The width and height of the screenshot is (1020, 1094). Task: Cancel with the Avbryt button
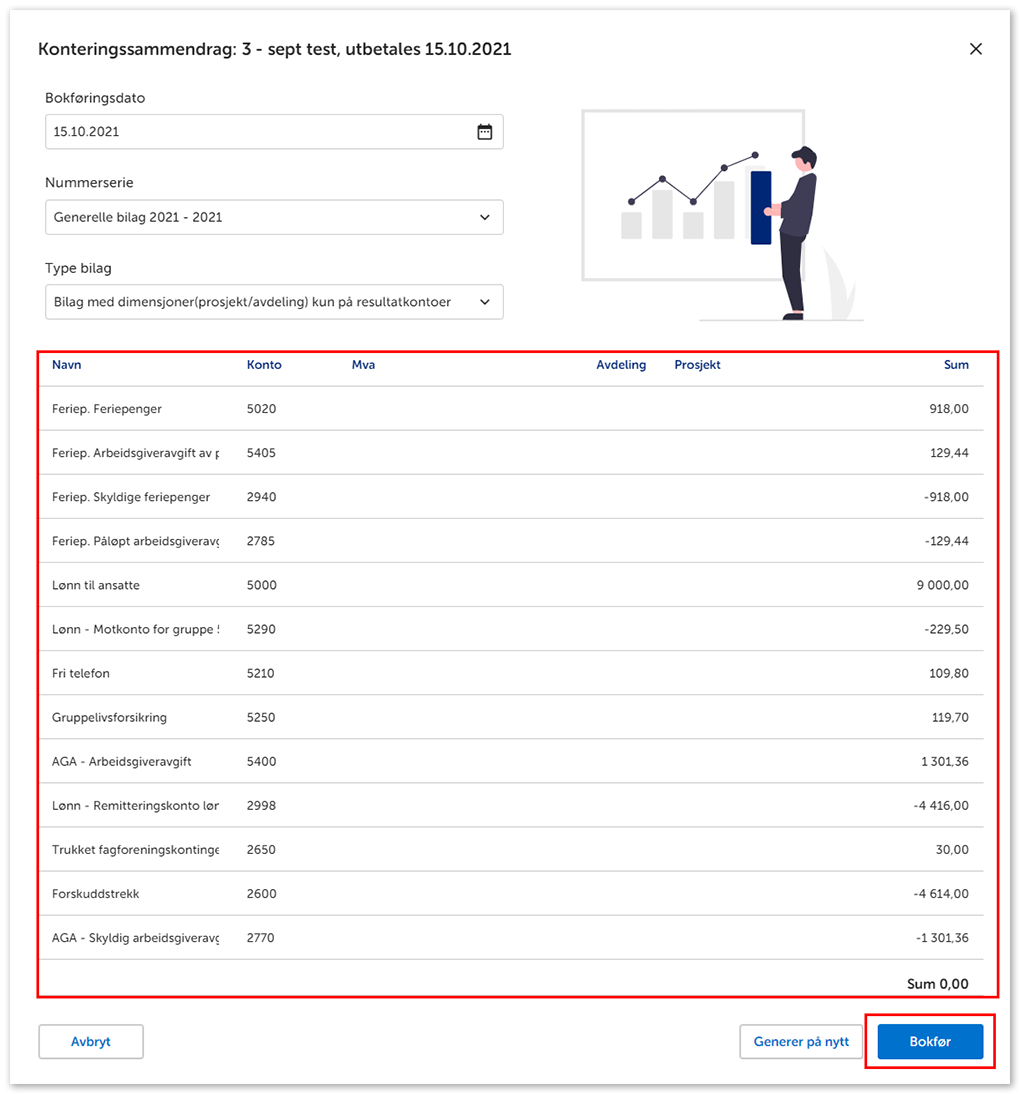[91, 1041]
